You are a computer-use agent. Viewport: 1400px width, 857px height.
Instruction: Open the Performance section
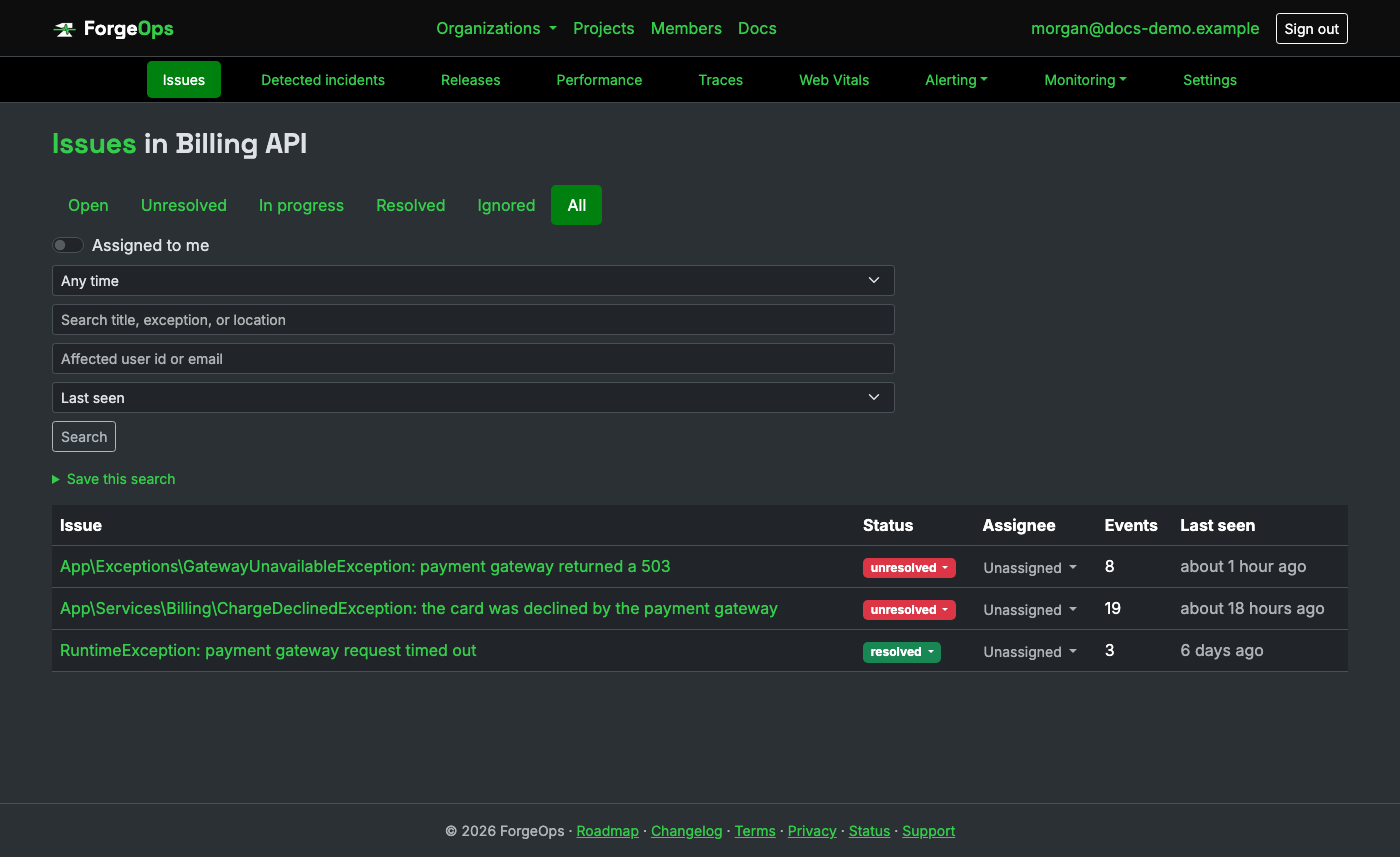point(600,80)
